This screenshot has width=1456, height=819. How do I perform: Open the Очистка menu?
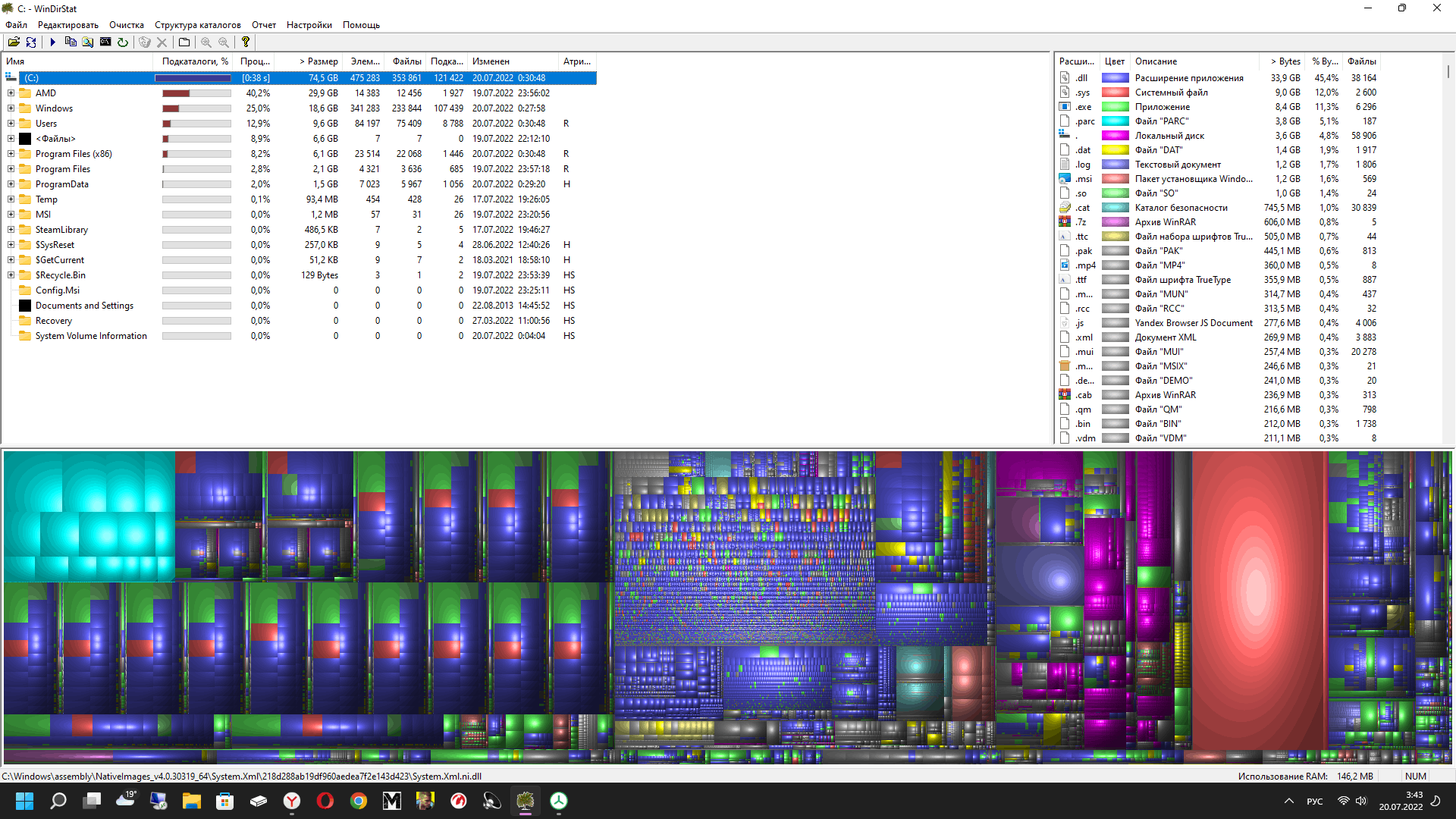pyautogui.click(x=126, y=25)
